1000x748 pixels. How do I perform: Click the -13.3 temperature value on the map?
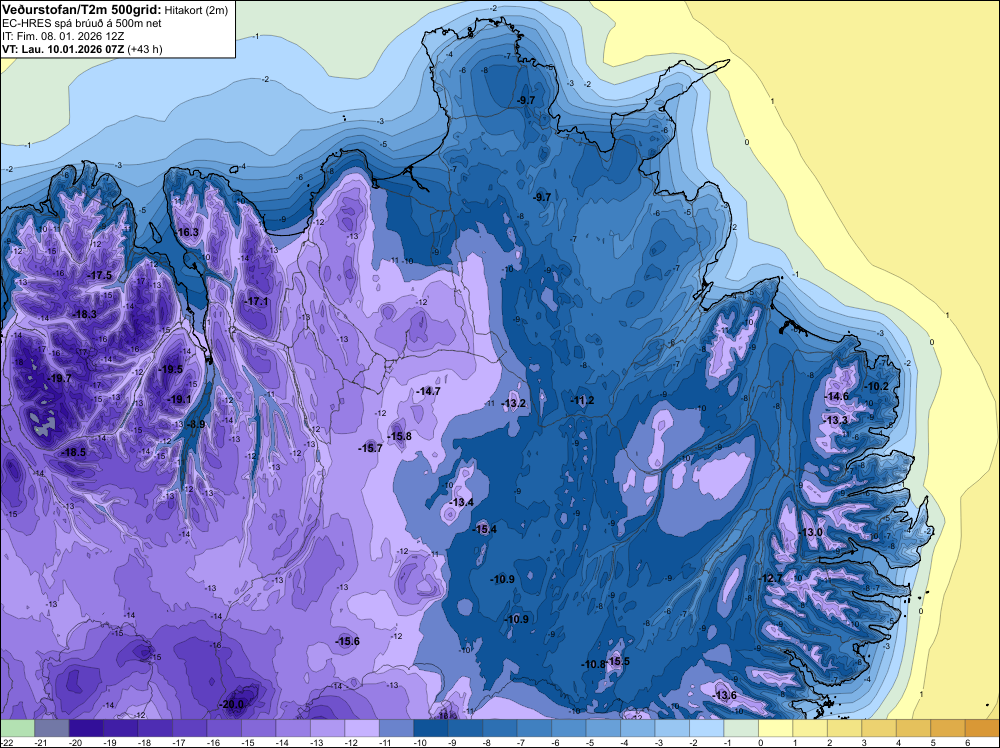tap(836, 420)
